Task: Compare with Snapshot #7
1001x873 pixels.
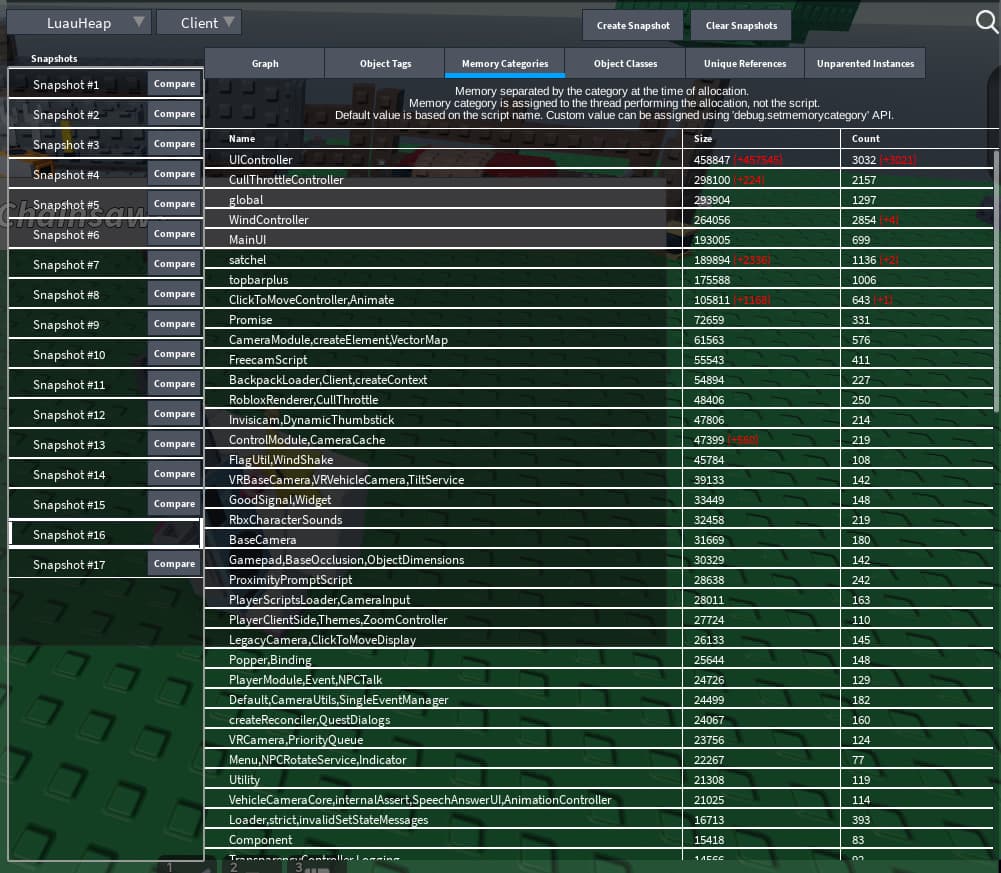Action: (174, 264)
